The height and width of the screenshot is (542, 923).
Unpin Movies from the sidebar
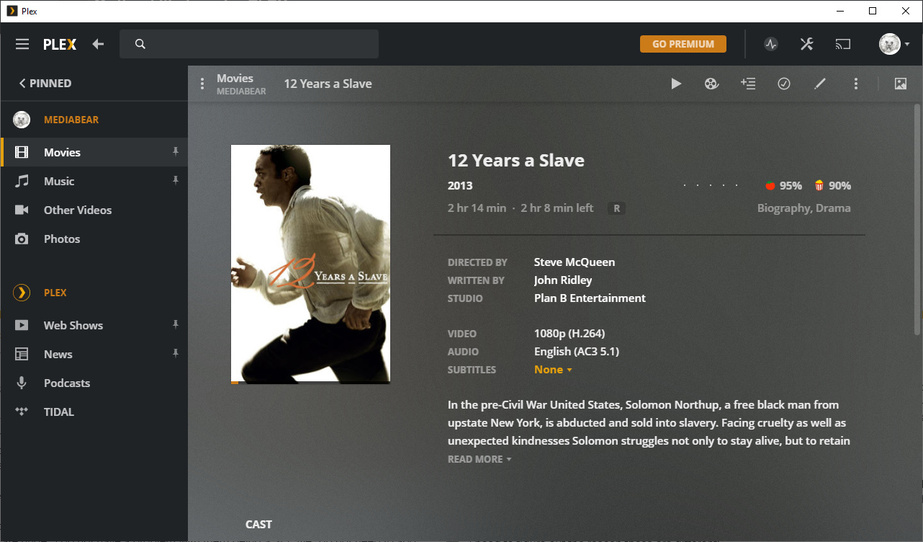[x=175, y=152]
